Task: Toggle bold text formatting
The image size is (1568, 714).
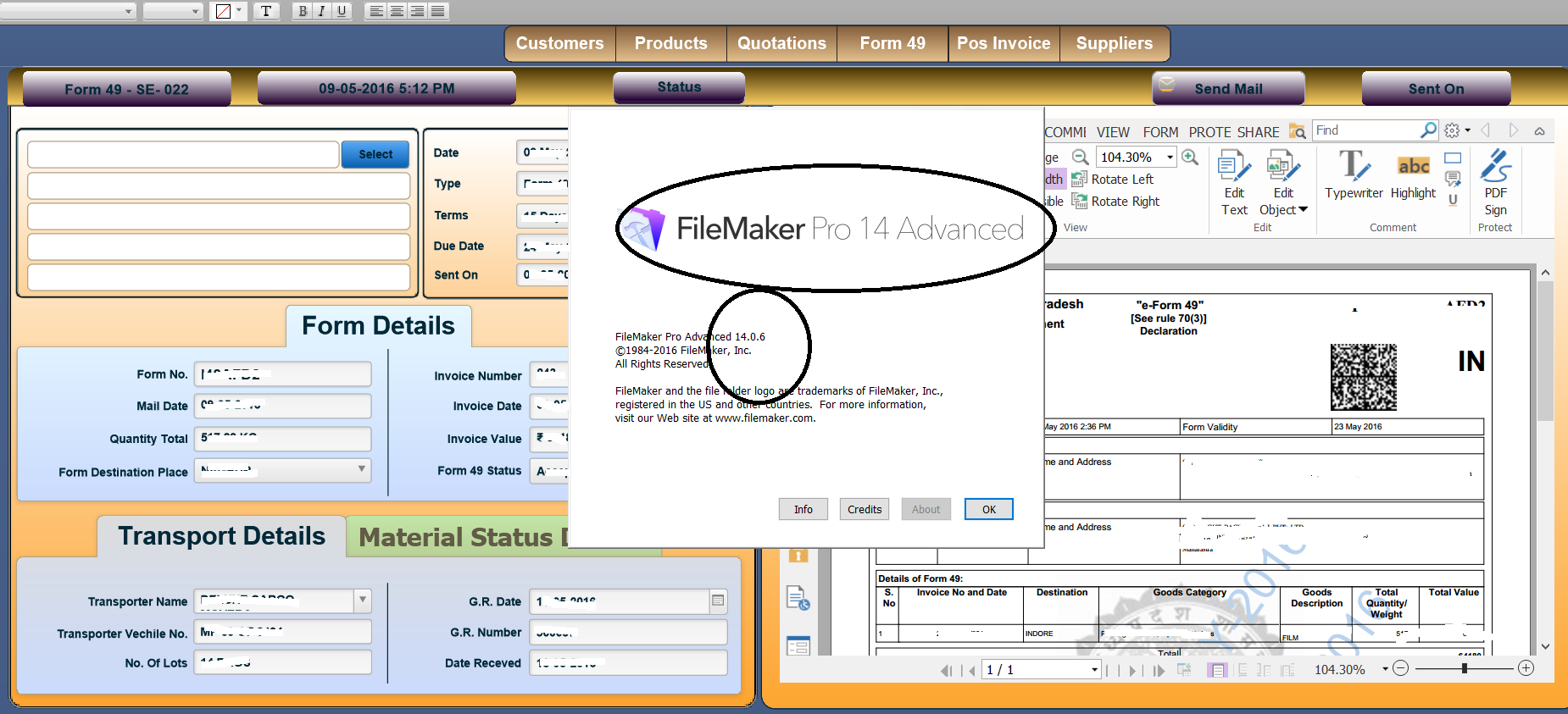Action: pyautogui.click(x=303, y=11)
